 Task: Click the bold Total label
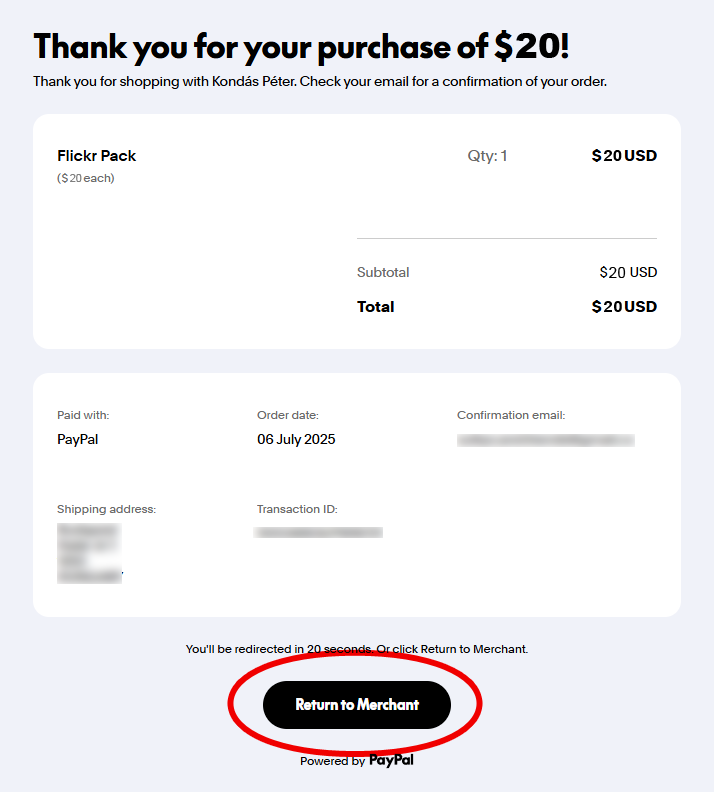pos(376,307)
